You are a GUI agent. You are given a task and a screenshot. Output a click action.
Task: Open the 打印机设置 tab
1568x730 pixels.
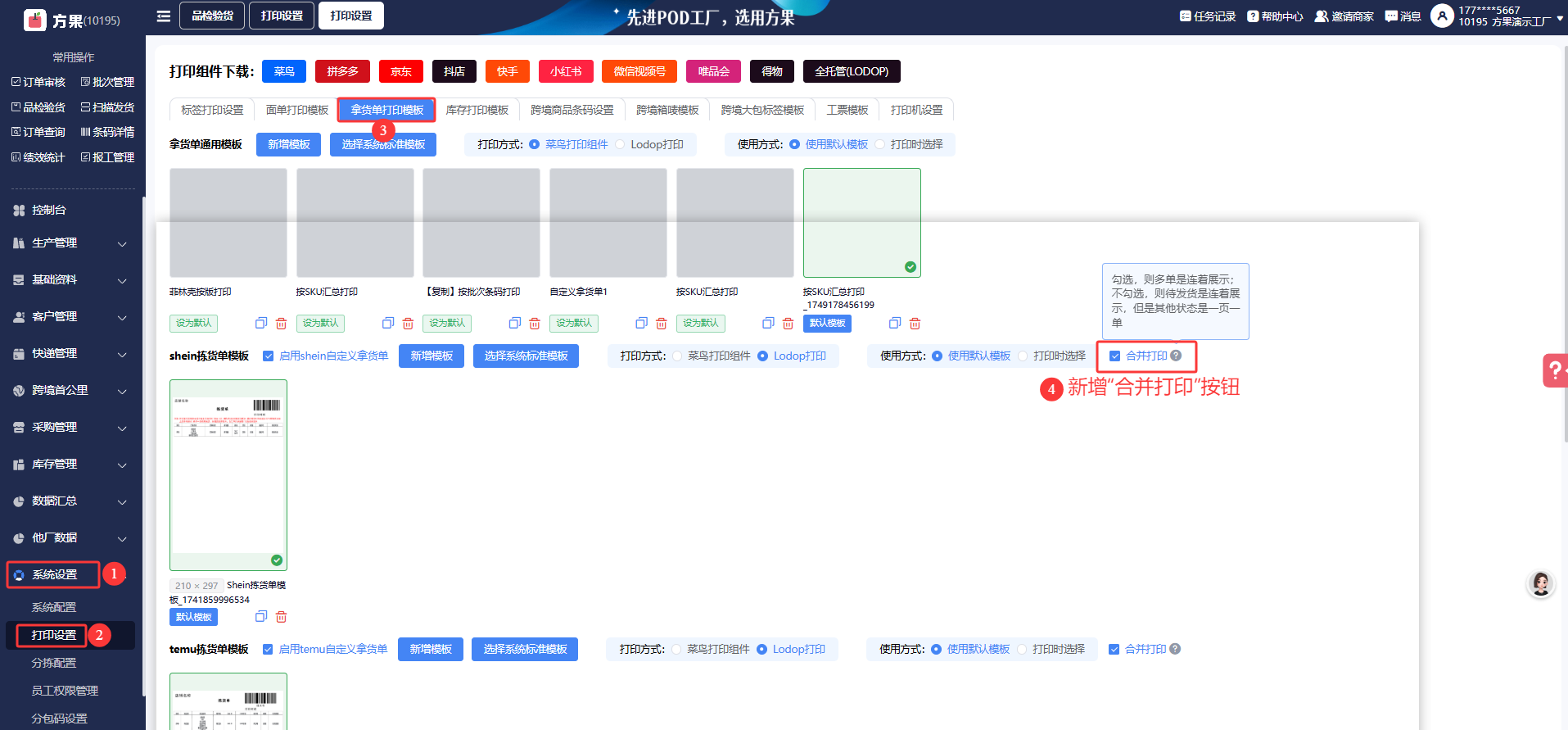tap(916, 110)
